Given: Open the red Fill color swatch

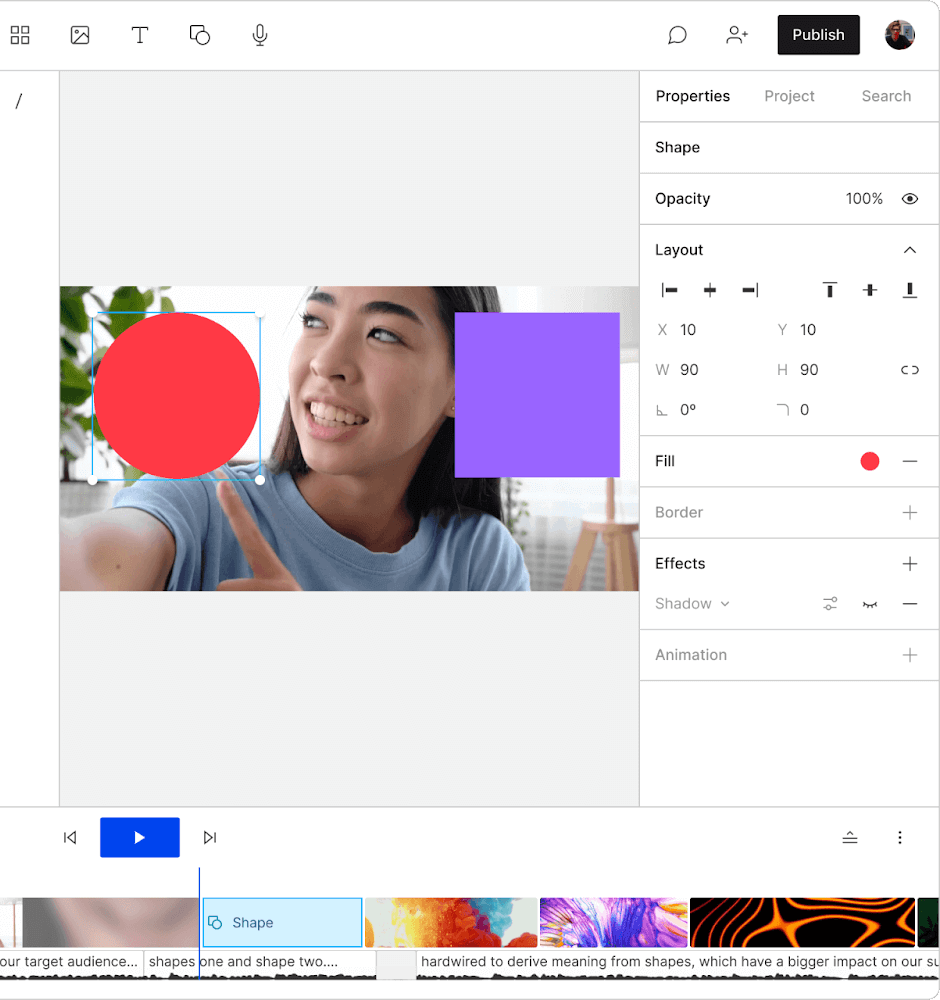Looking at the screenshot, I should pos(870,461).
